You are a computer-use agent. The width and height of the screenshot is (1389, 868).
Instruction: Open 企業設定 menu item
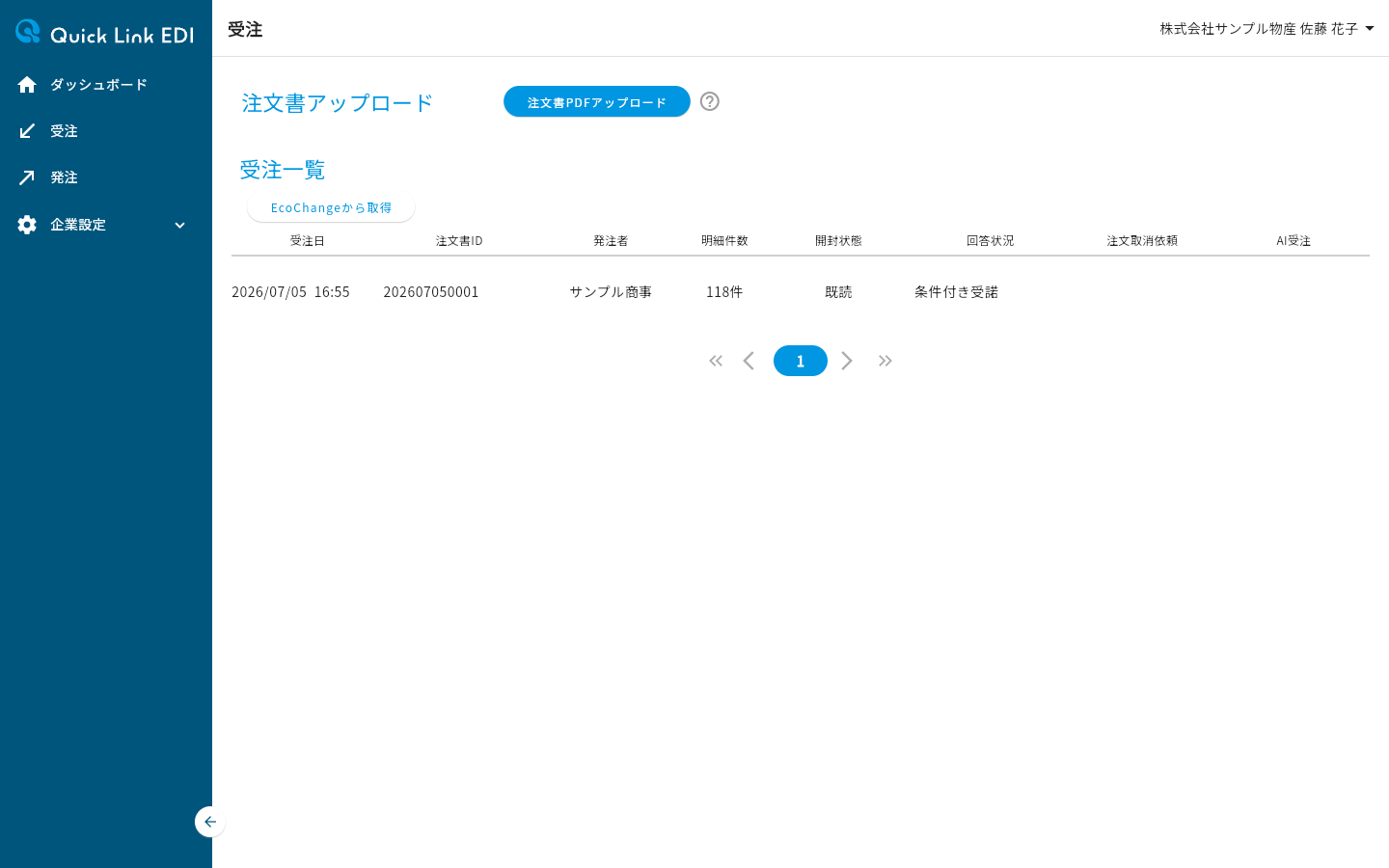78,225
